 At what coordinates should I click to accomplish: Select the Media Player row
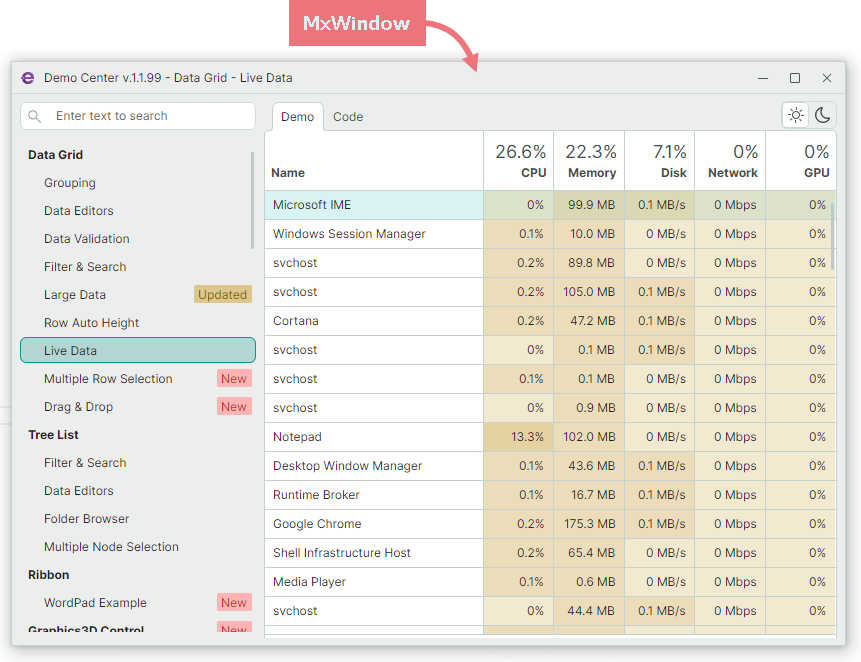(x=550, y=582)
